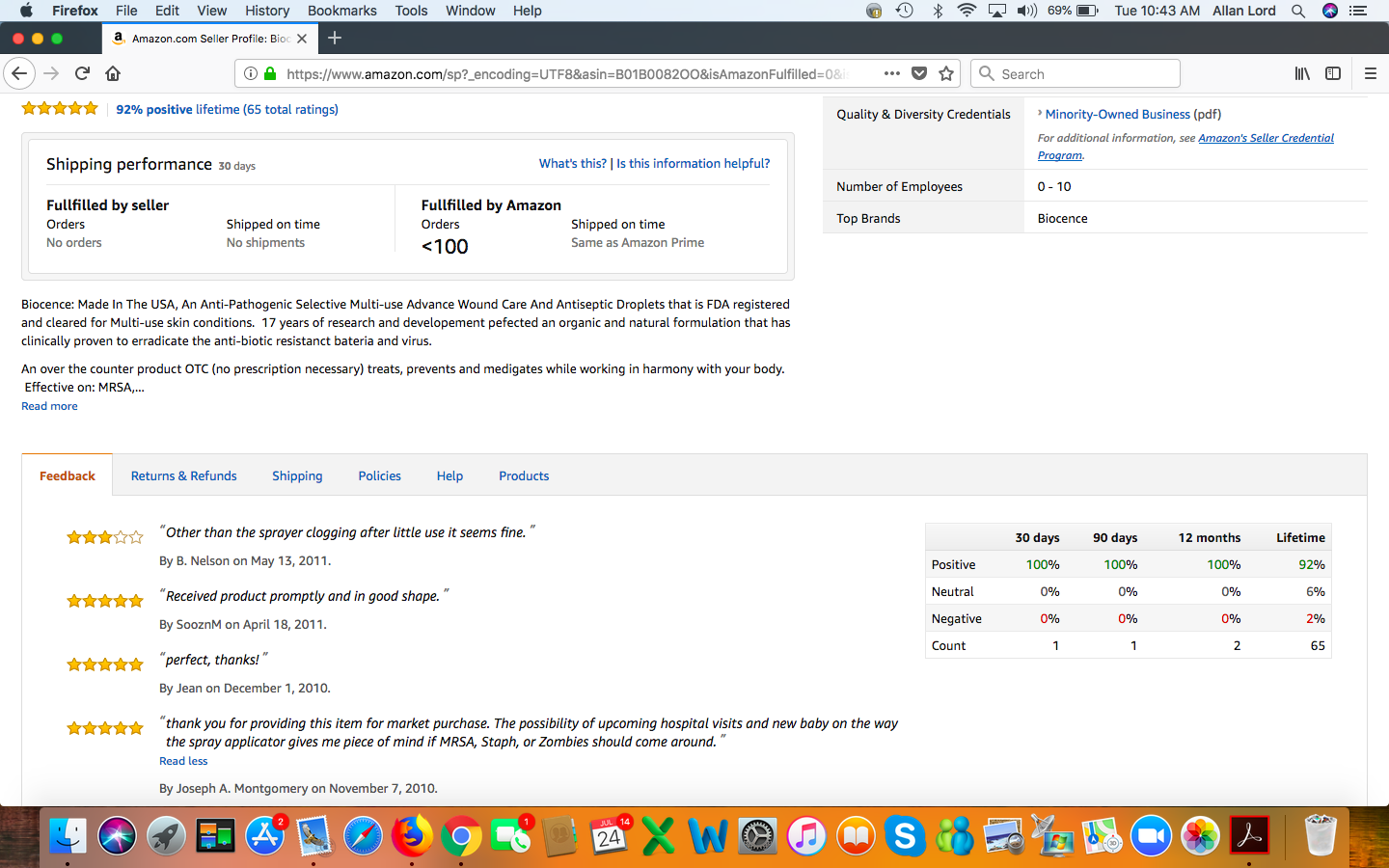Open the AirPlay display menu
The image size is (1389, 868).
(x=997, y=11)
